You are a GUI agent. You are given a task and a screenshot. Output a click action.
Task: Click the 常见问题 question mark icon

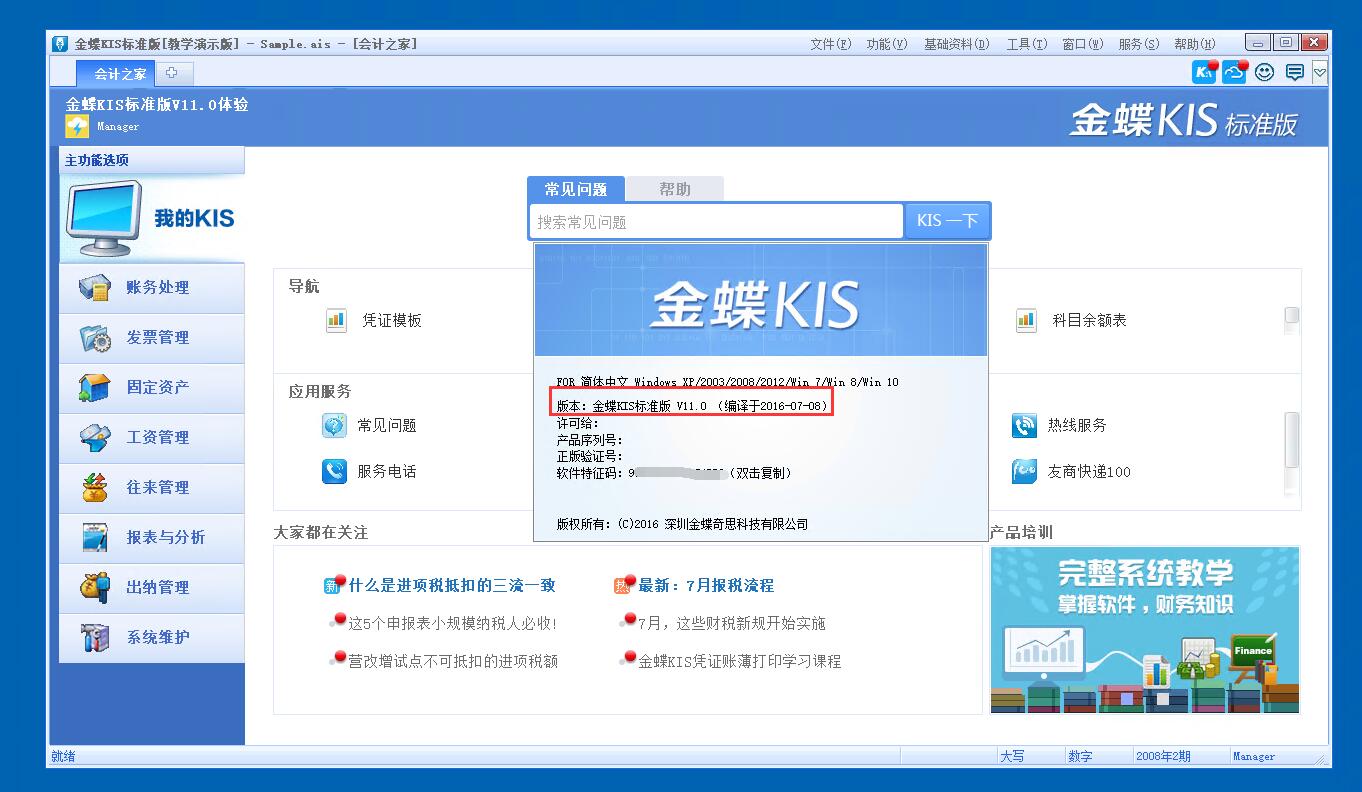point(334,425)
